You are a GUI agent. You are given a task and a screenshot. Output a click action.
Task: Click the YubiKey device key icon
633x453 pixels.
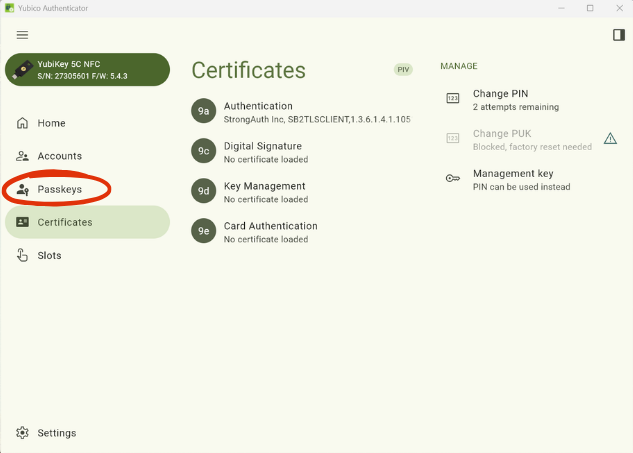coord(23,70)
